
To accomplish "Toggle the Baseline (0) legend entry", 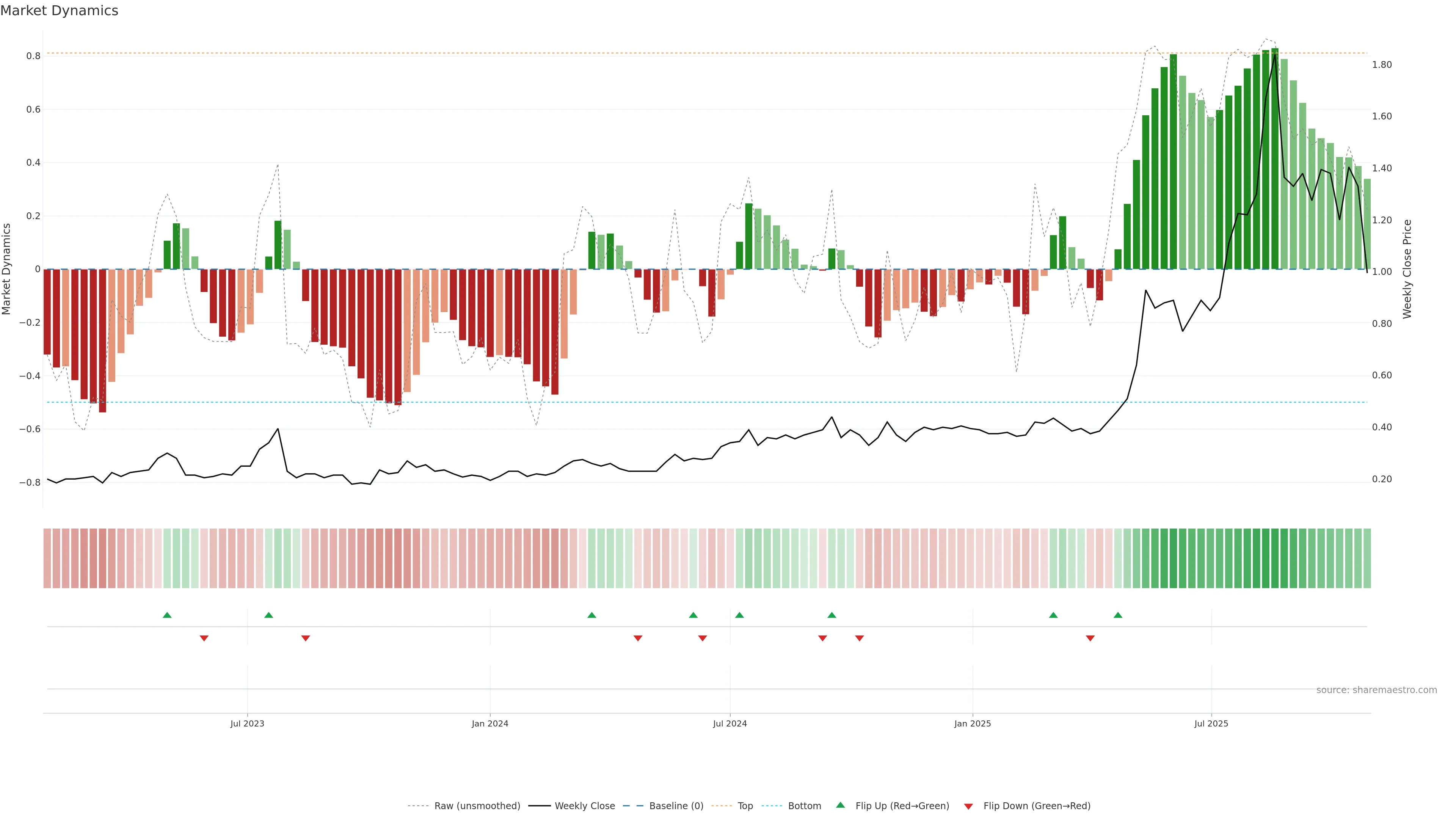I will 676,806.
